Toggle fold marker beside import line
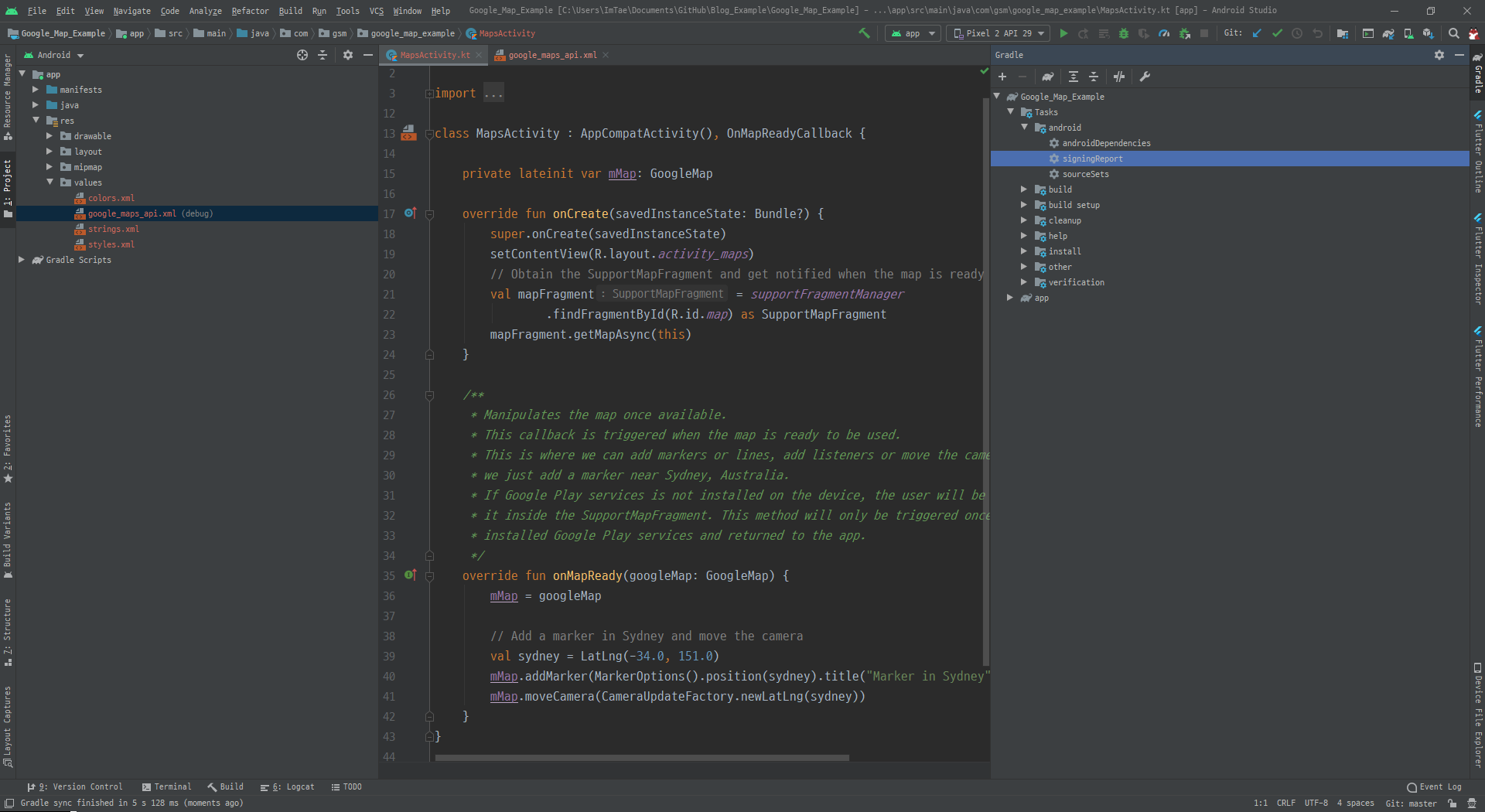 point(429,94)
